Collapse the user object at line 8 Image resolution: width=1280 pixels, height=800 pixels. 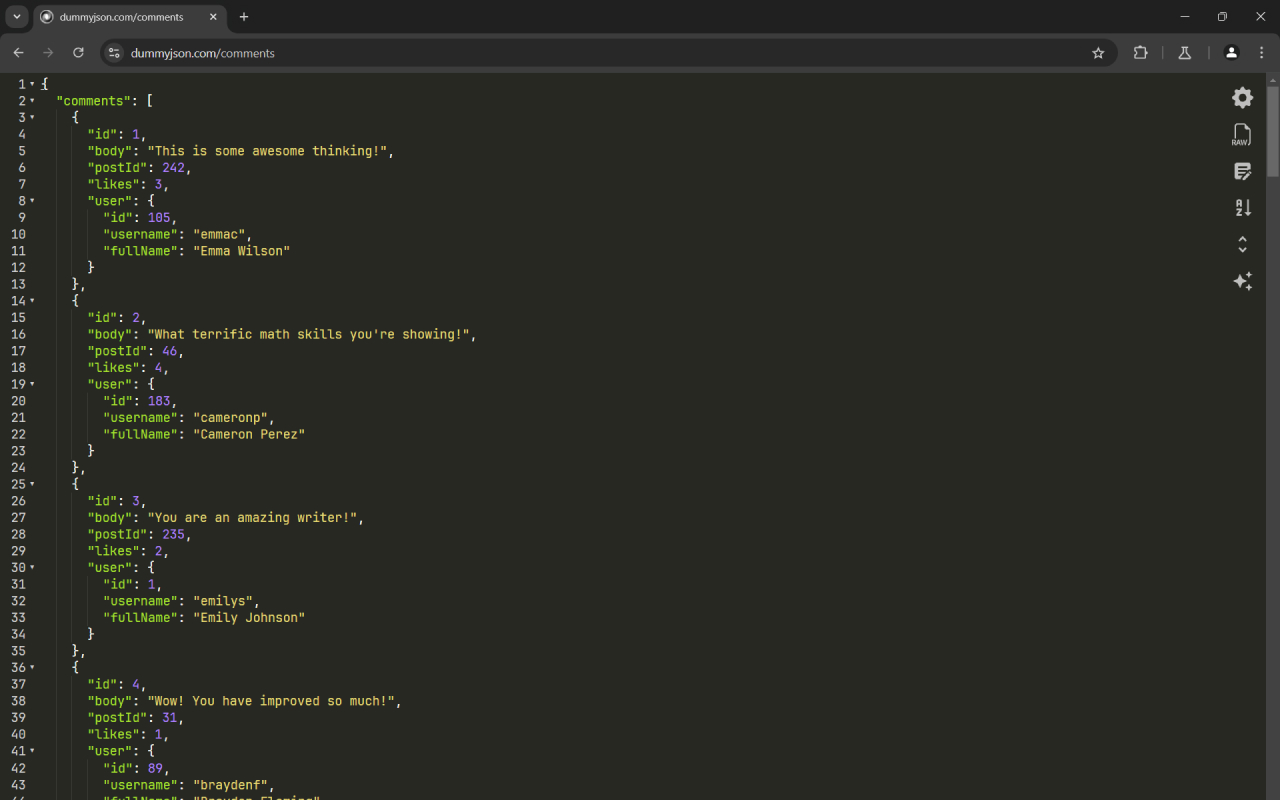(x=31, y=200)
